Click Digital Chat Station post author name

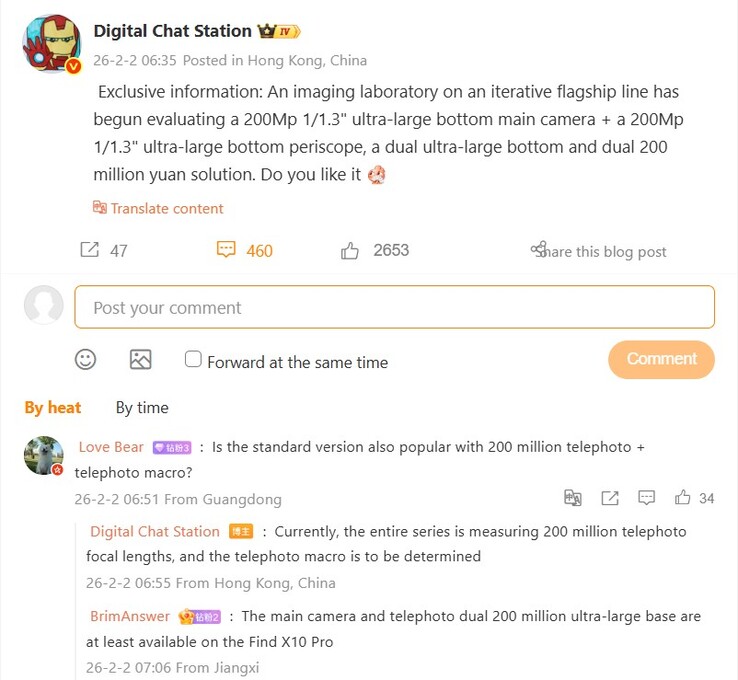click(173, 31)
